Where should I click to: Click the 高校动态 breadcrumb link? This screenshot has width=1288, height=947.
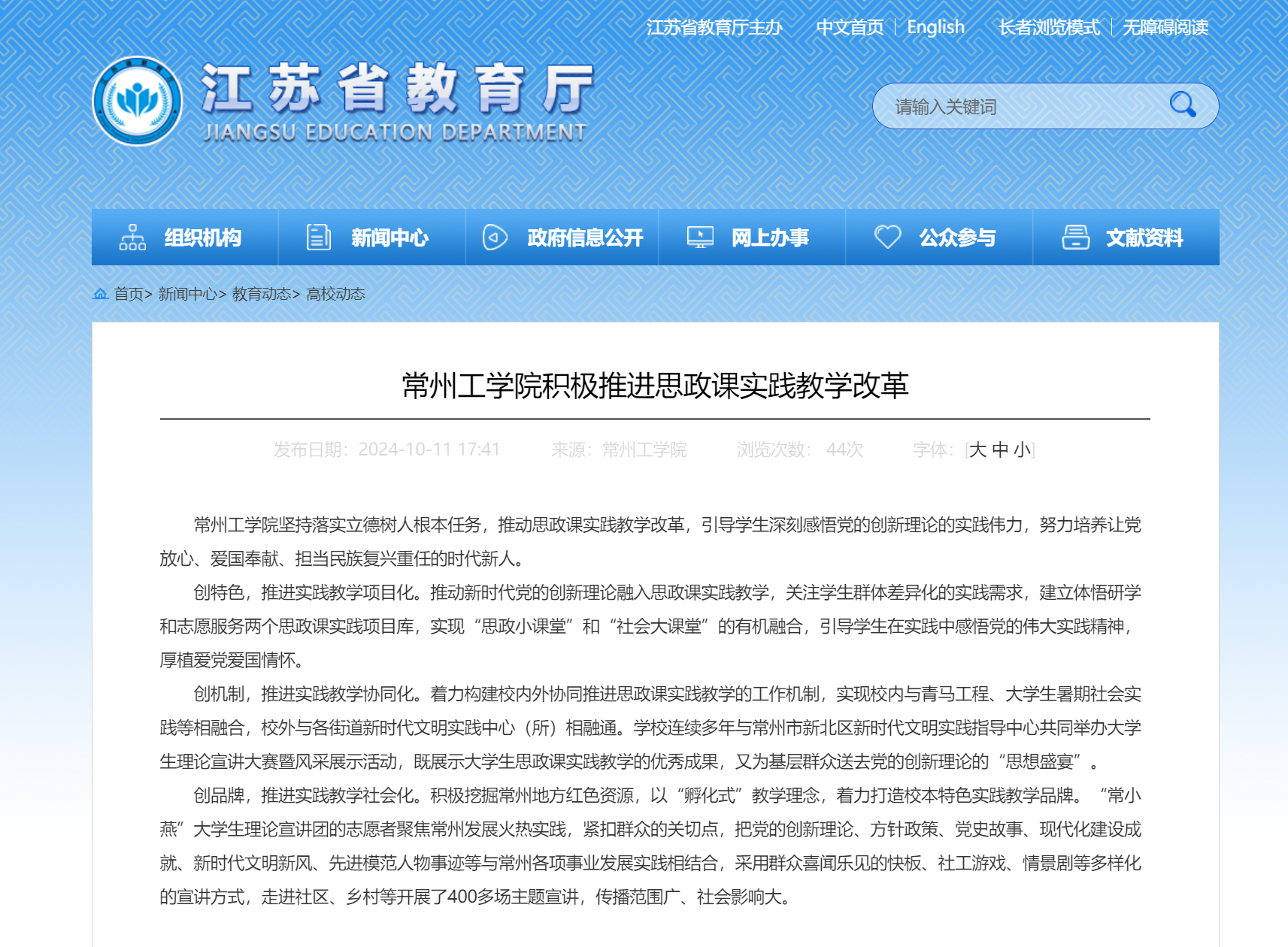335,294
